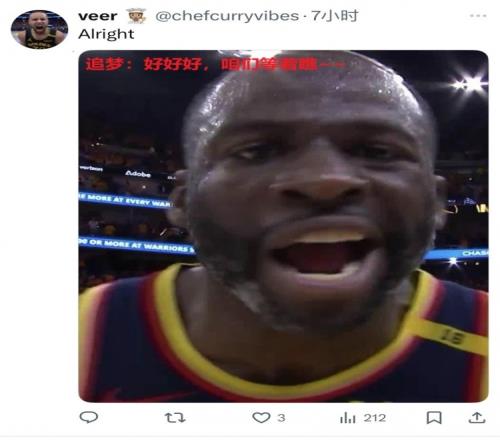Select the tweet text Alright

tap(106, 34)
